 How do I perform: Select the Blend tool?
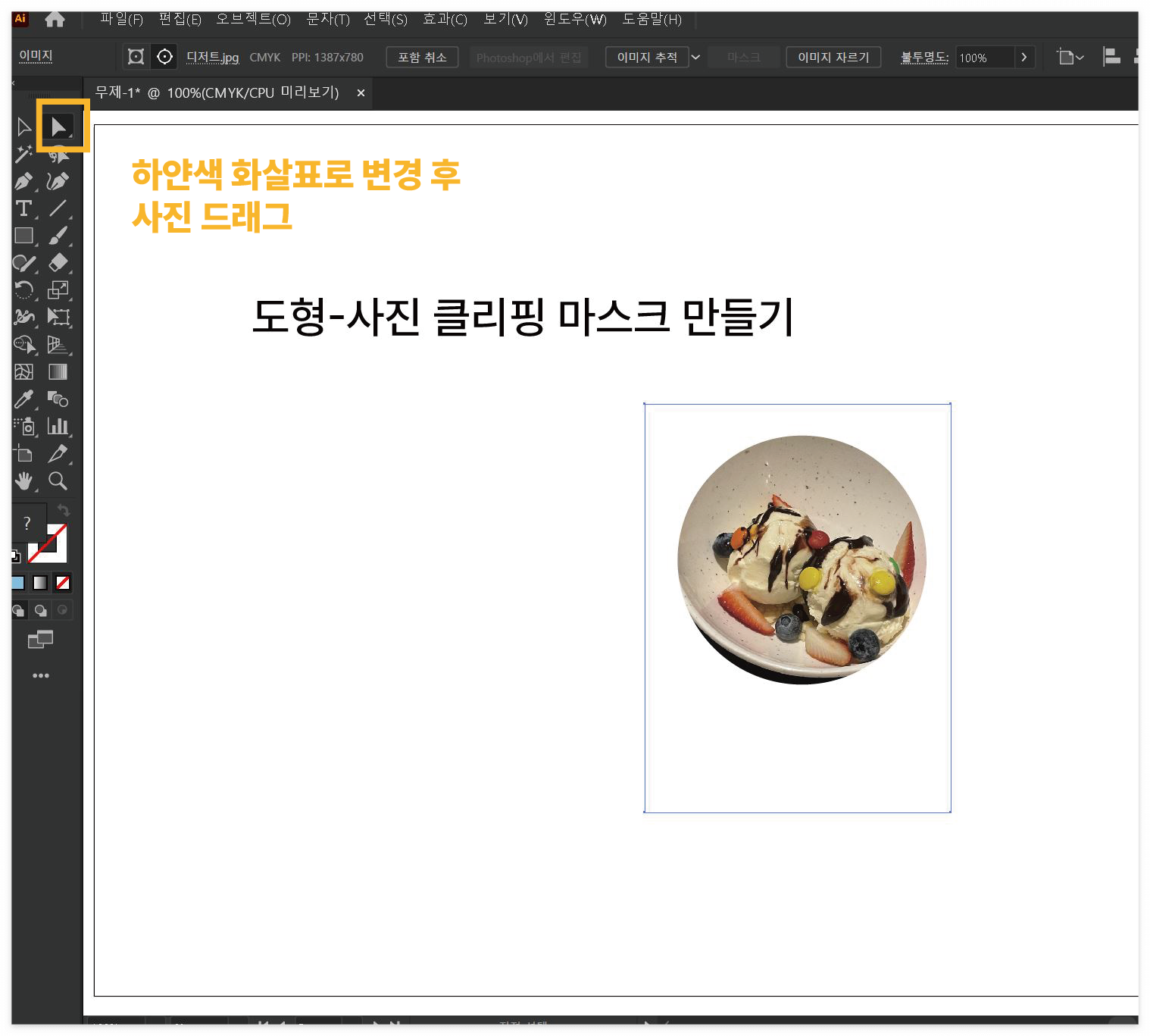click(x=58, y=399)
